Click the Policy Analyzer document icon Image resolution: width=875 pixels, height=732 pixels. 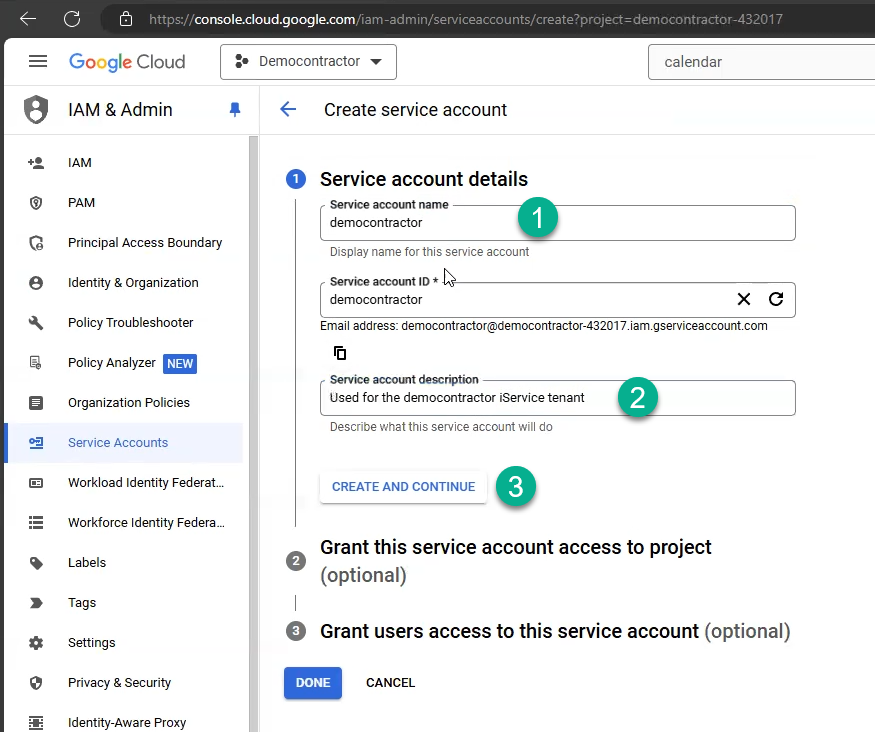click(36, 363)
